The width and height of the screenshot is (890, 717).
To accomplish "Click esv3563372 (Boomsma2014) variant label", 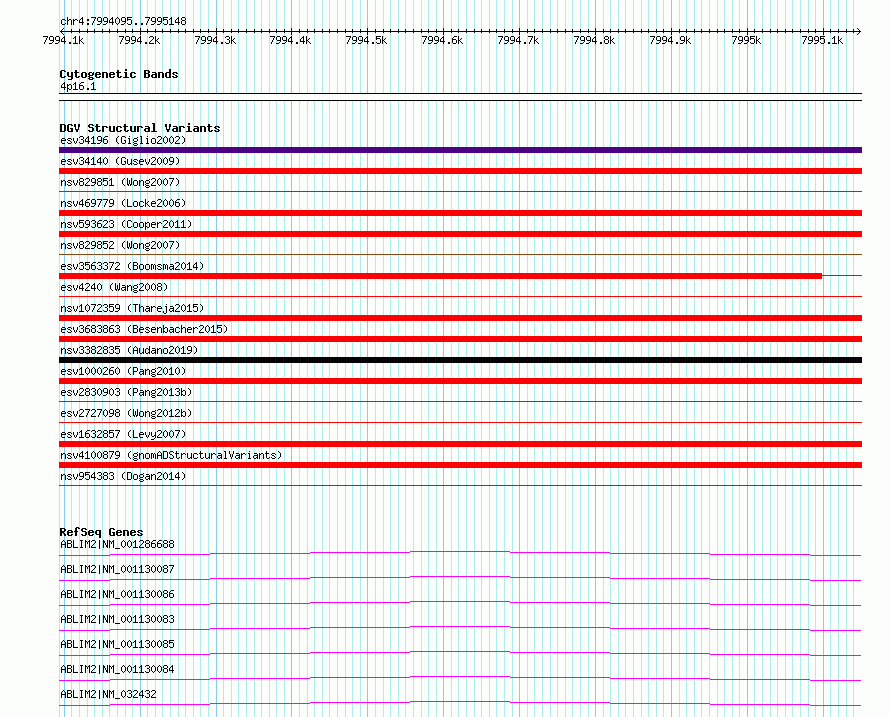I will (132, 266).
